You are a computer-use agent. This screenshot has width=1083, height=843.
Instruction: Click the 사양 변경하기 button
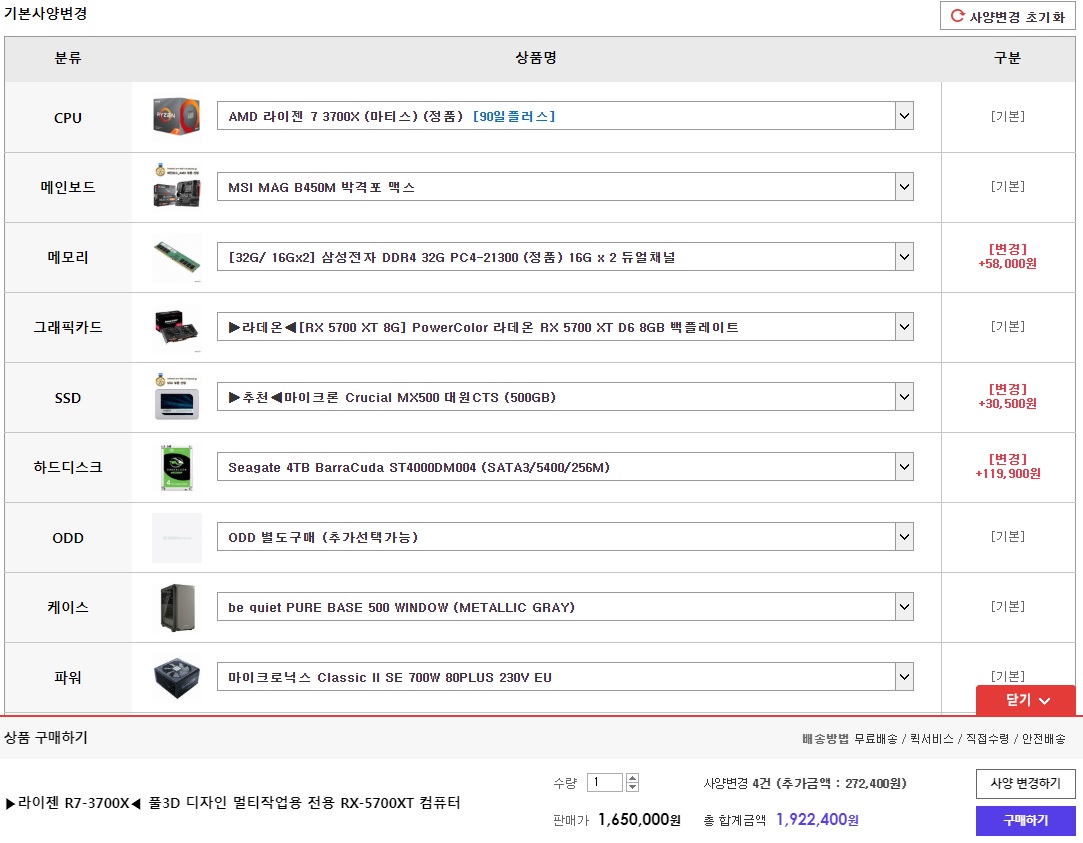coord(1026,784)
